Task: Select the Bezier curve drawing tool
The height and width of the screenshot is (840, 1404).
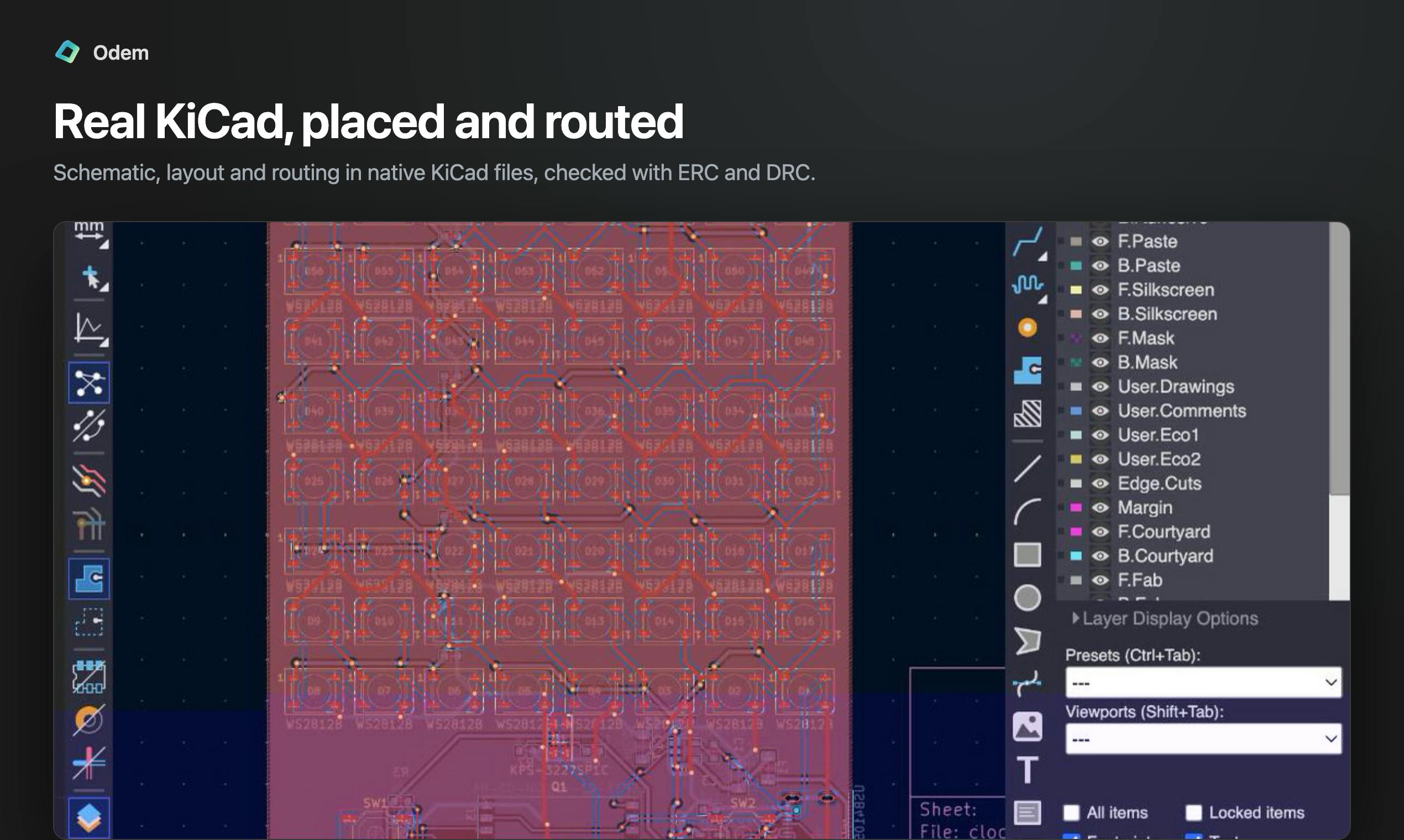Action: pyautogui.click(x=1028, y=683)
